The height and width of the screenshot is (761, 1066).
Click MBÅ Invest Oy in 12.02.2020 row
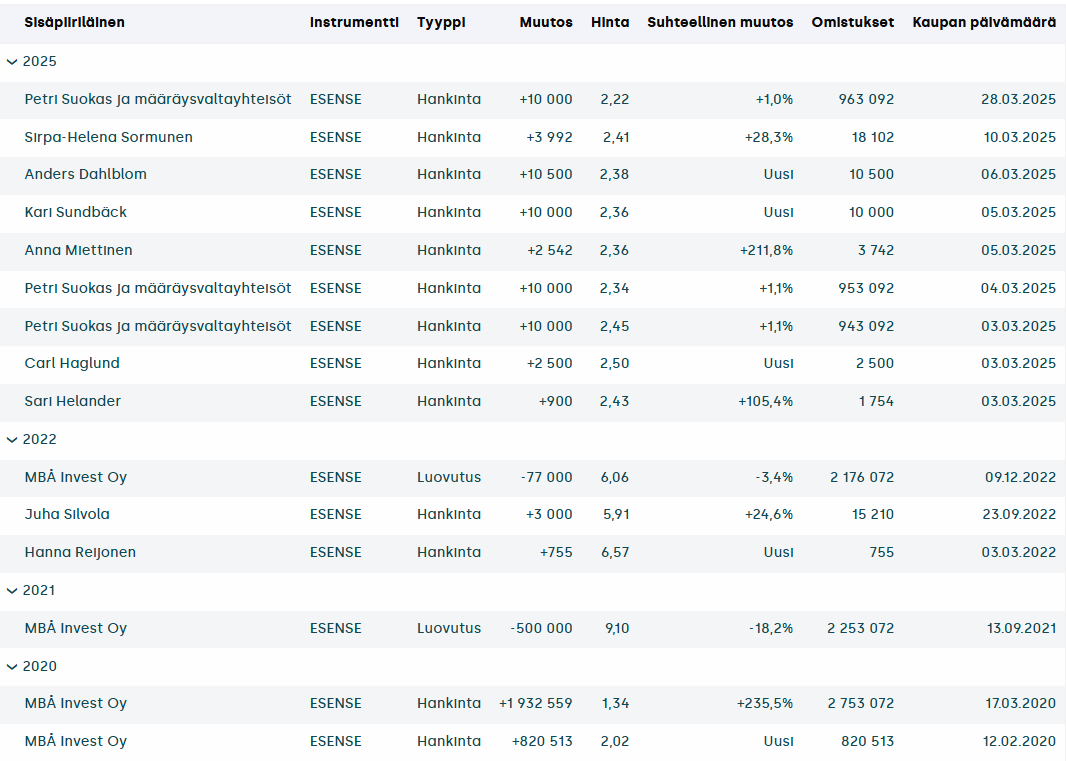75,741
